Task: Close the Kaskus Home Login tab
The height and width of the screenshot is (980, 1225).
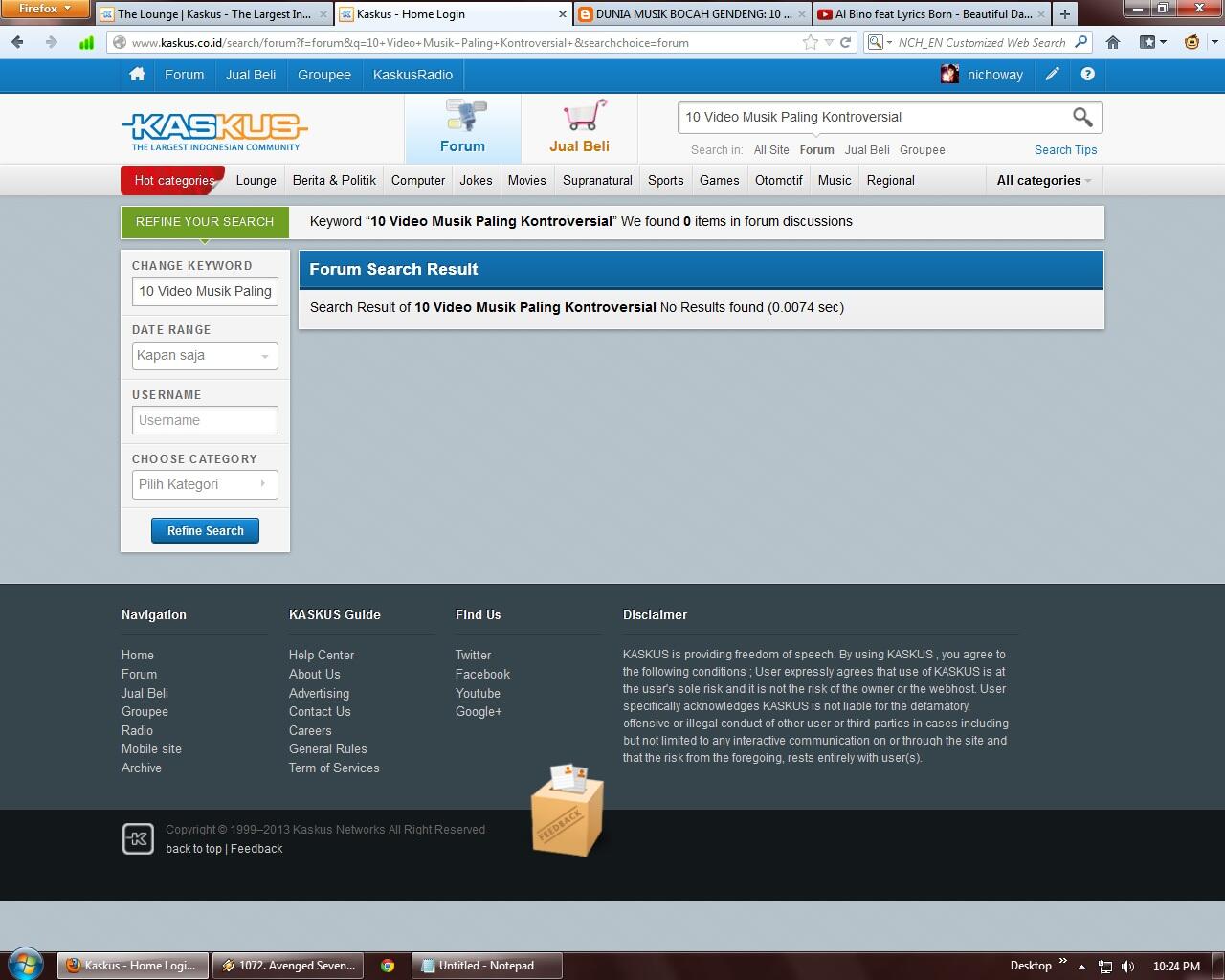Action: coord(563,14)
